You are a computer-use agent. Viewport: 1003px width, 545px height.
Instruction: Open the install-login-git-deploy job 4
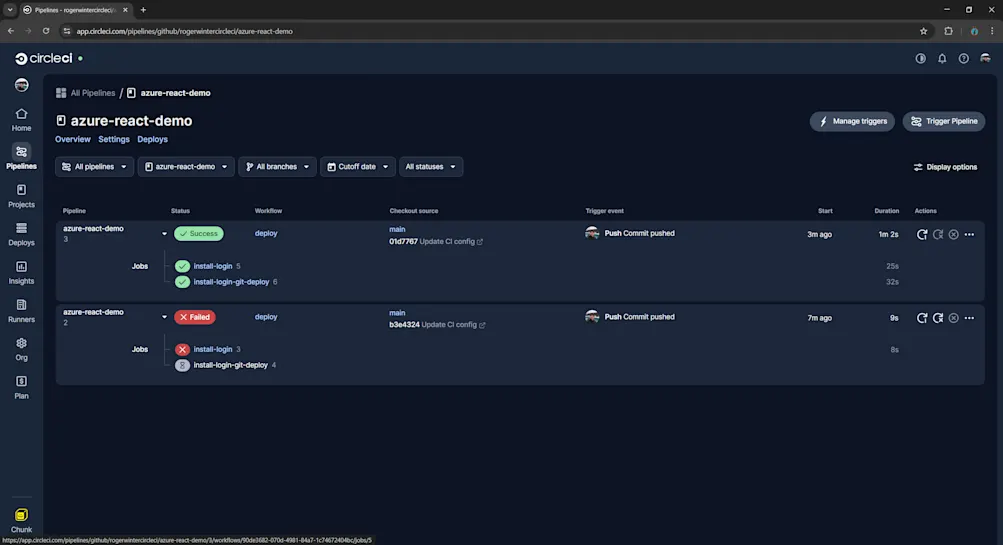pyautogui.click(x=230, y=365)
